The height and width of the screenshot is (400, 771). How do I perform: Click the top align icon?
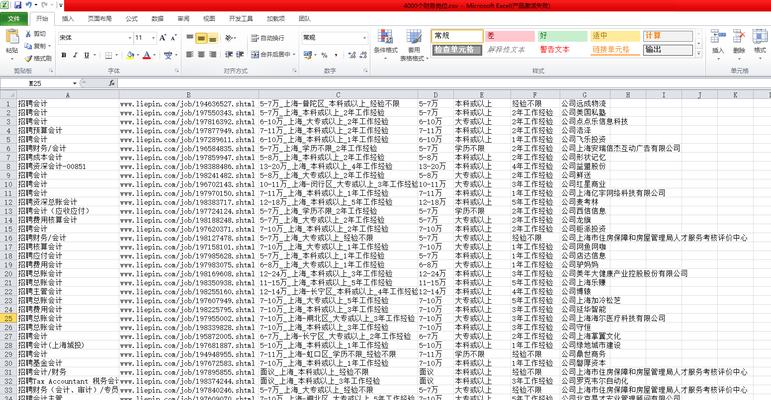190,37
